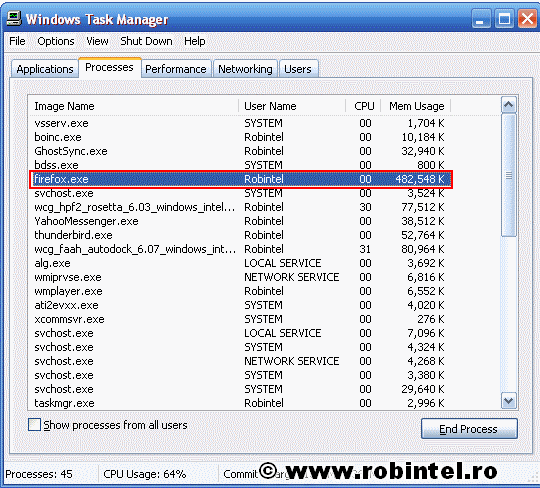This screenshot has height=488, width=540.
Task: Maximize the Task Manager window
Action: 504,19
